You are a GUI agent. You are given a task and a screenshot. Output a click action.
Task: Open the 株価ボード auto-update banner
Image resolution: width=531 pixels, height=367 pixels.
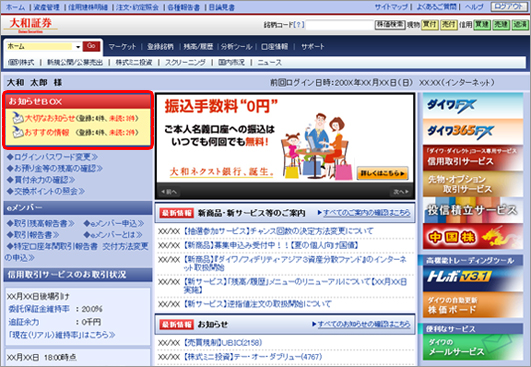[x=473, y=305]
